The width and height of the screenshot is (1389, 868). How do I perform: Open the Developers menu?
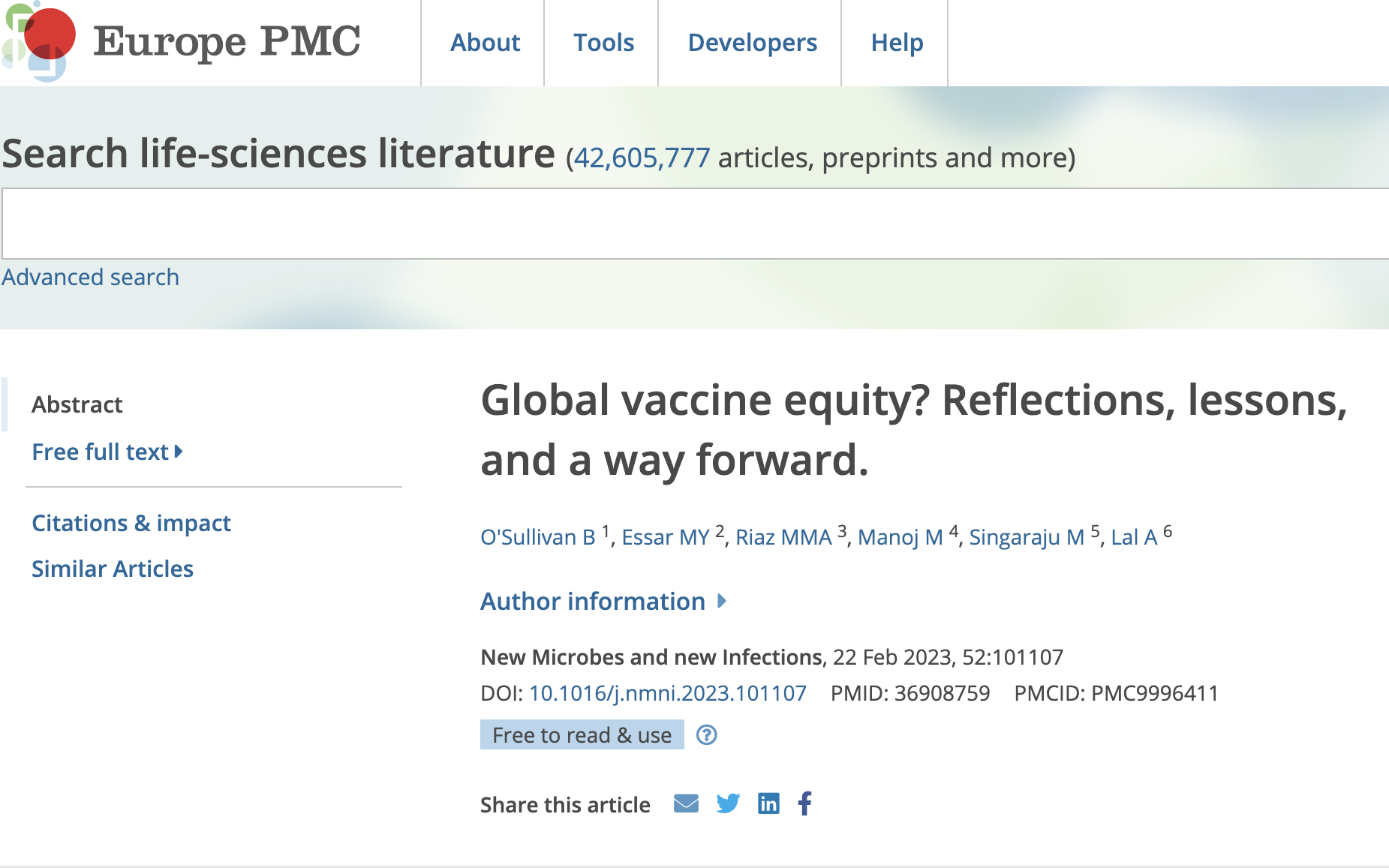click(752, 43)
